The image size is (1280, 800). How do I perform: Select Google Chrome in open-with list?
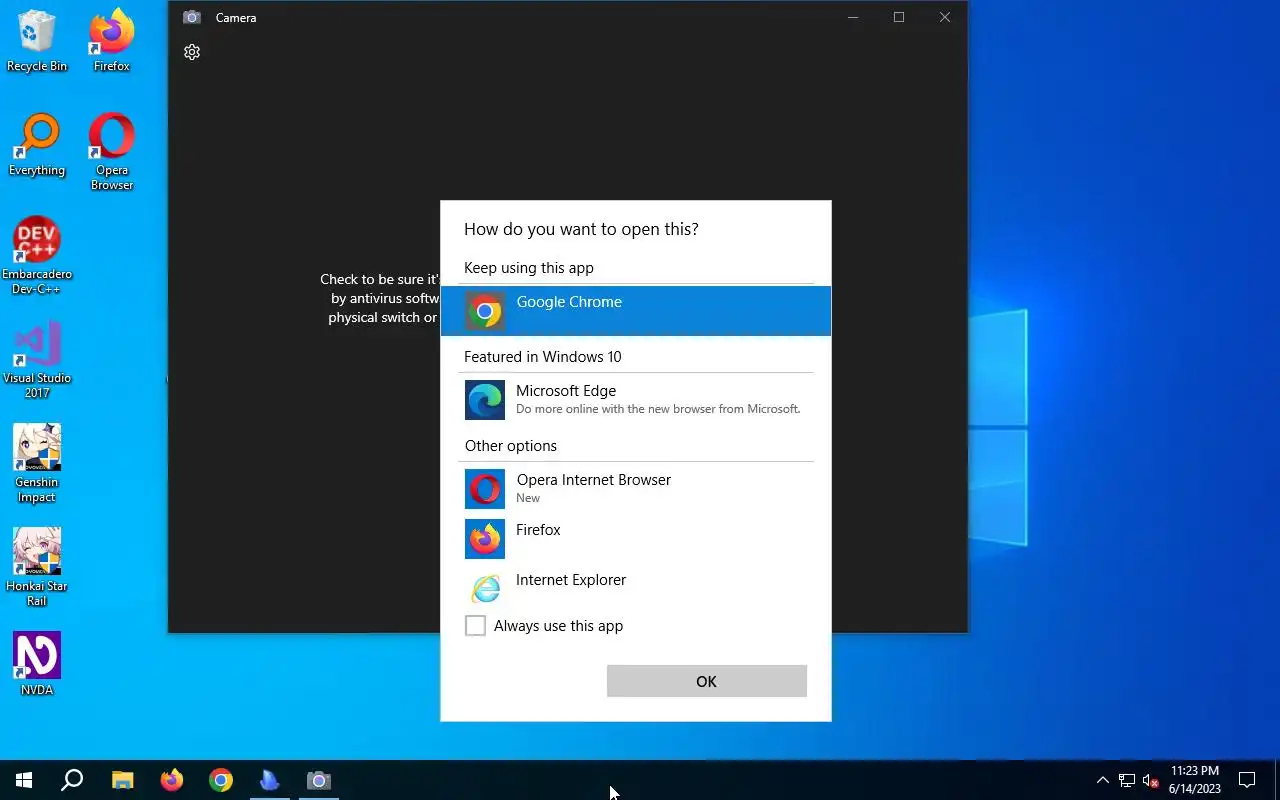point(636,311)
